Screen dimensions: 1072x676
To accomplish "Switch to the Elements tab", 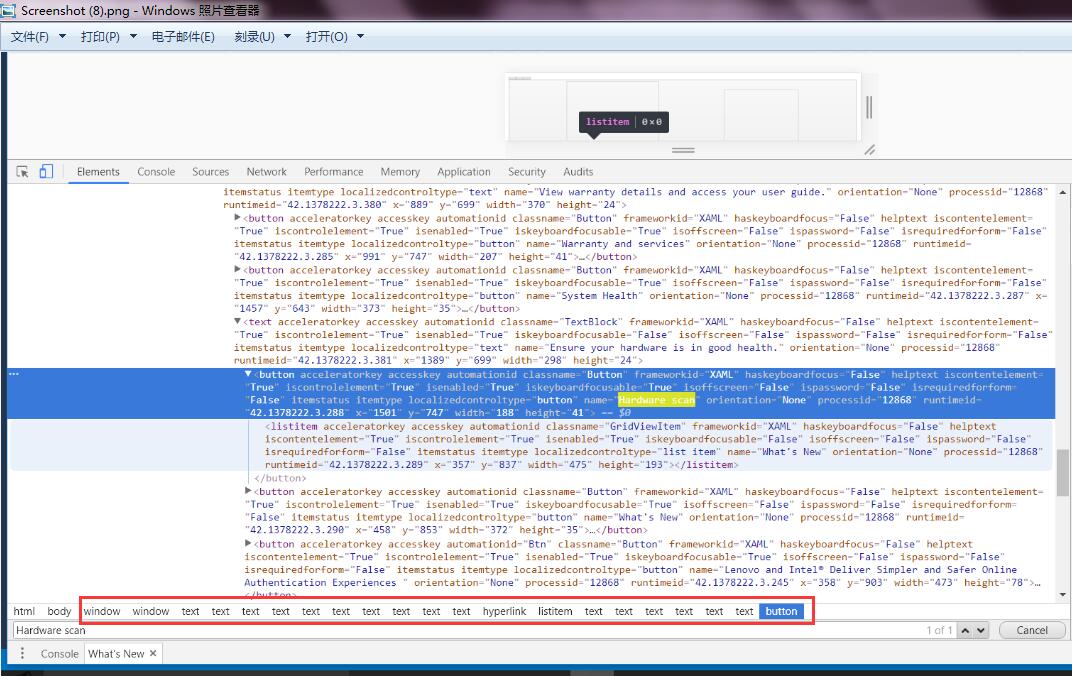I will click(98, 172).
